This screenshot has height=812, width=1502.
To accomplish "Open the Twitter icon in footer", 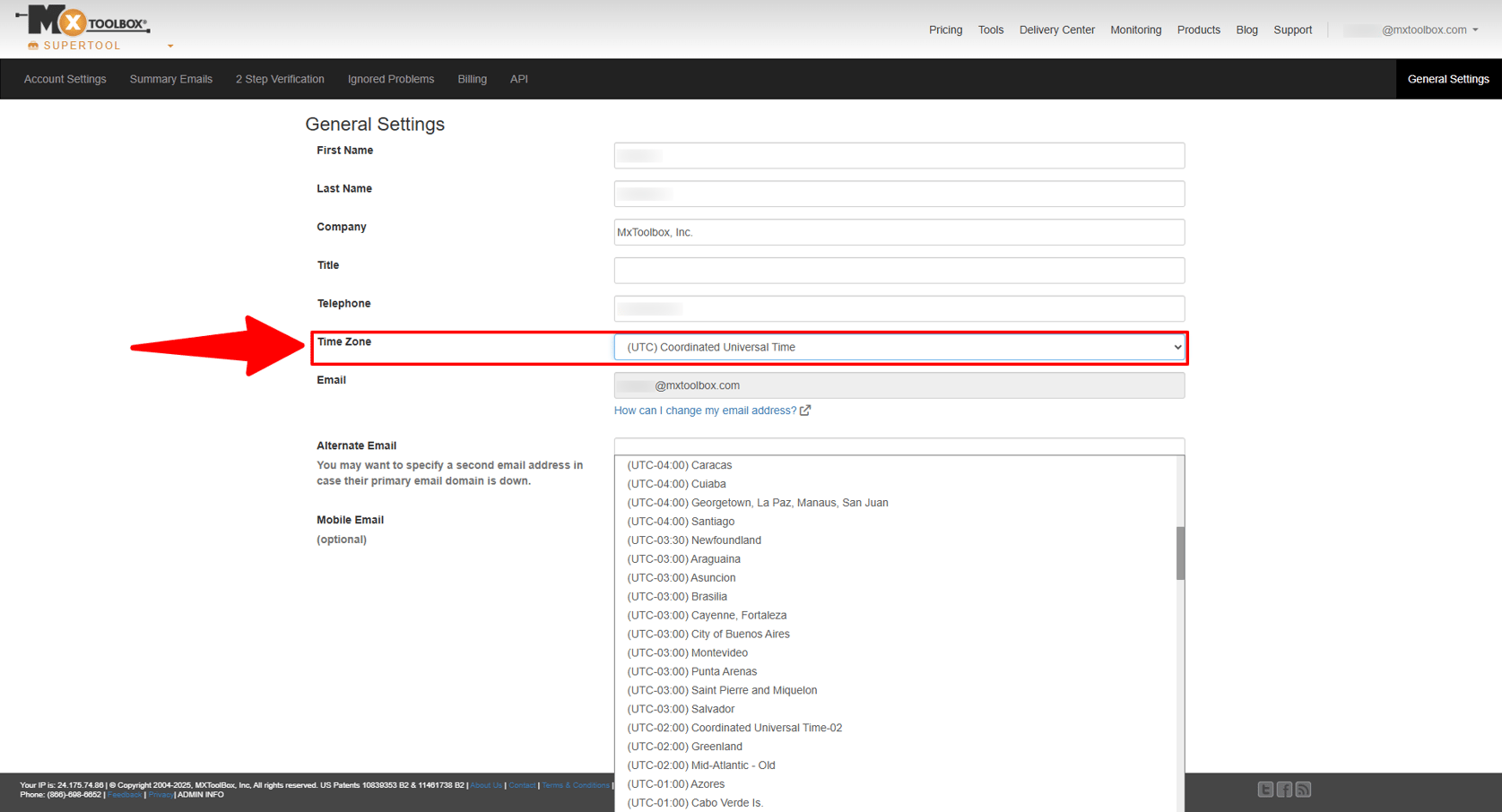I will (1264, 790).
